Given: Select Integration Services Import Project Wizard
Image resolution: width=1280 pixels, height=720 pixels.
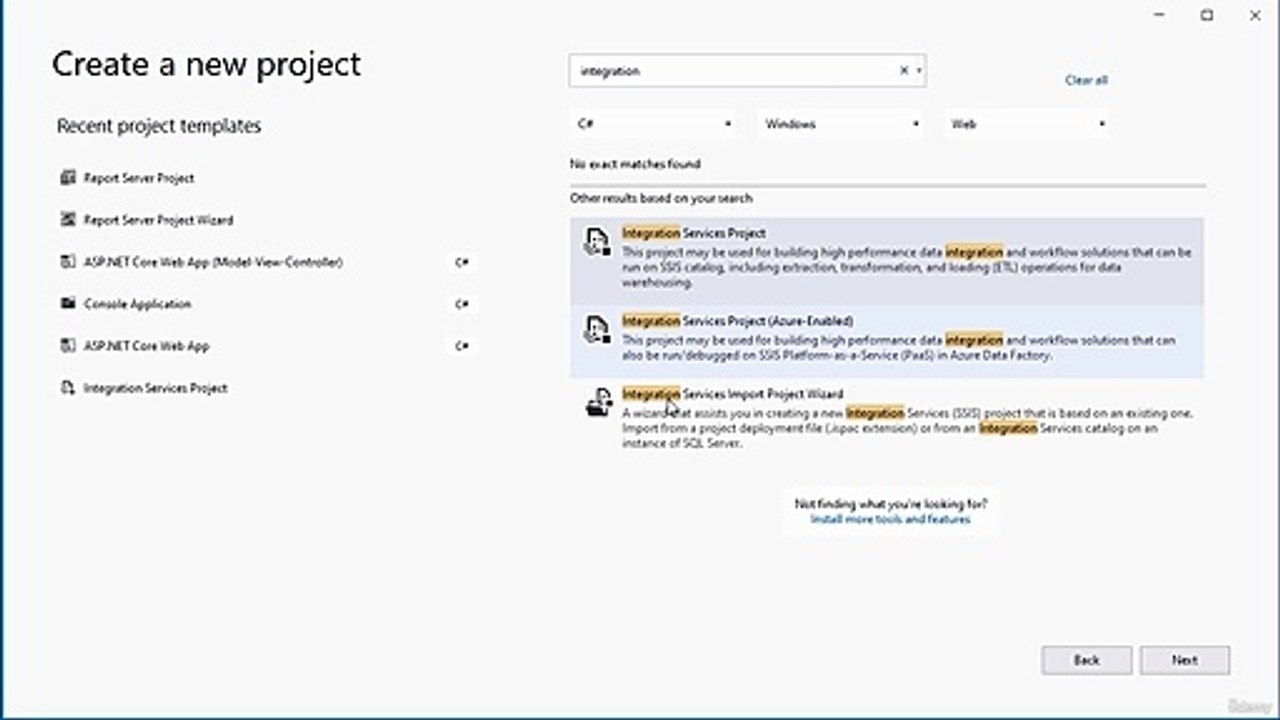Looking at the screenshot, I should coord(887,417).
